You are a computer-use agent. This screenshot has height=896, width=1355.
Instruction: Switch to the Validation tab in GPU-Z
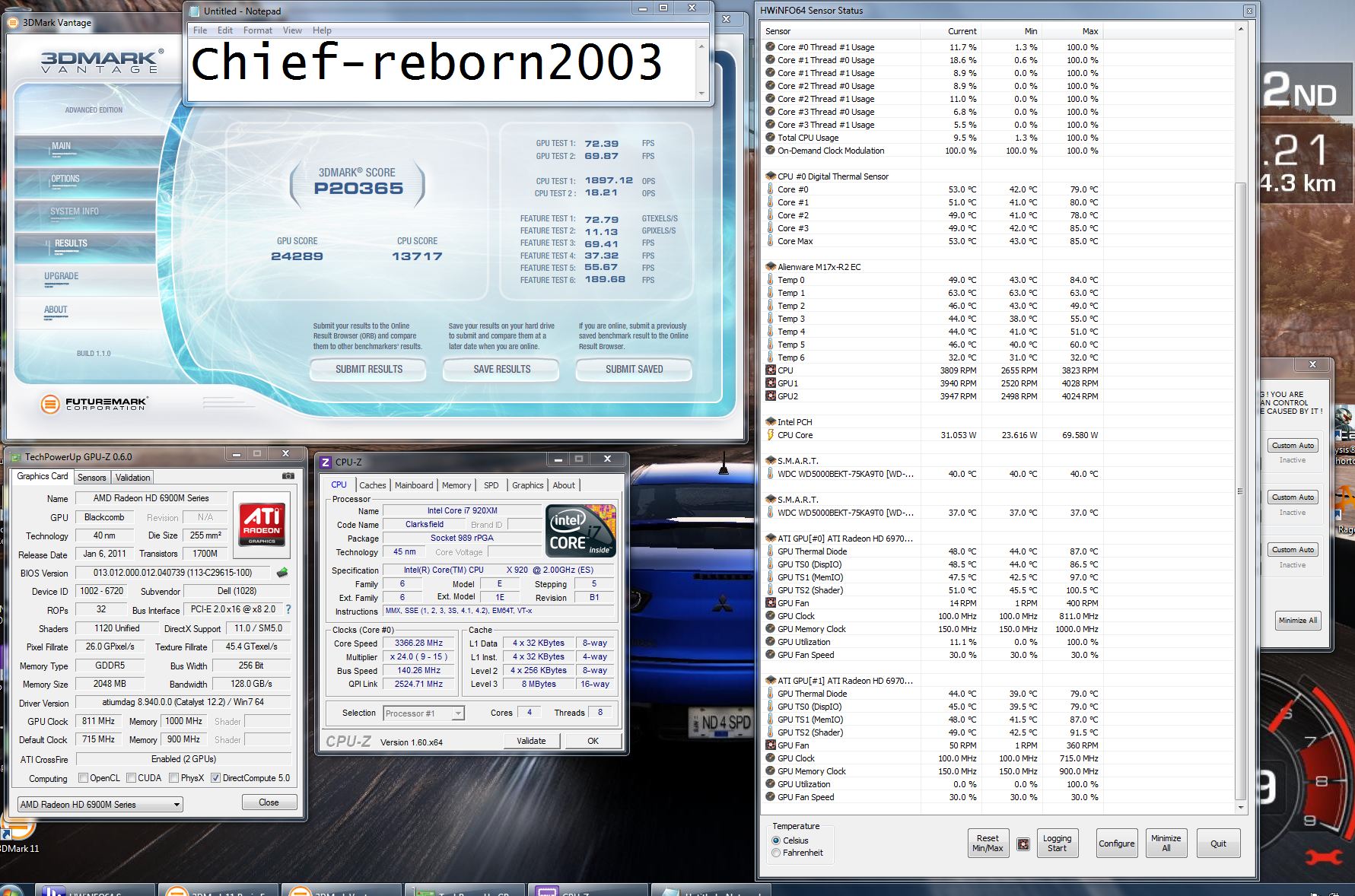pyautogui.click(x=133, y=478)
